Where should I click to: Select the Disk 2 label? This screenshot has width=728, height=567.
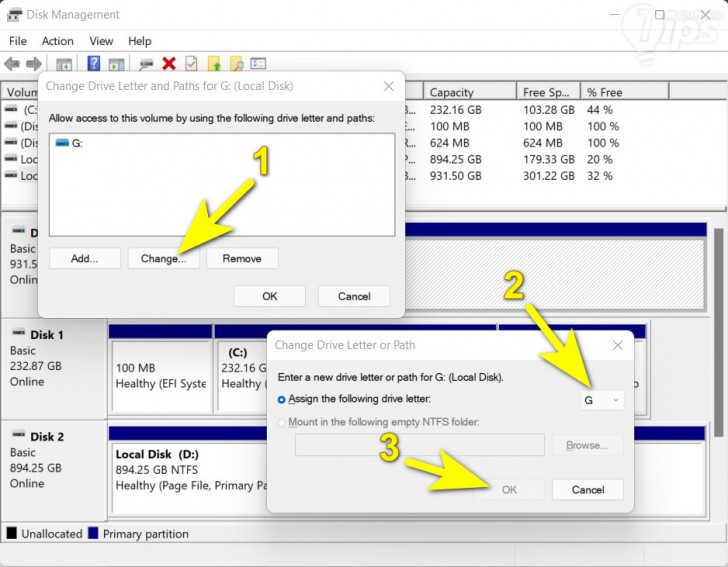[47, 437]
